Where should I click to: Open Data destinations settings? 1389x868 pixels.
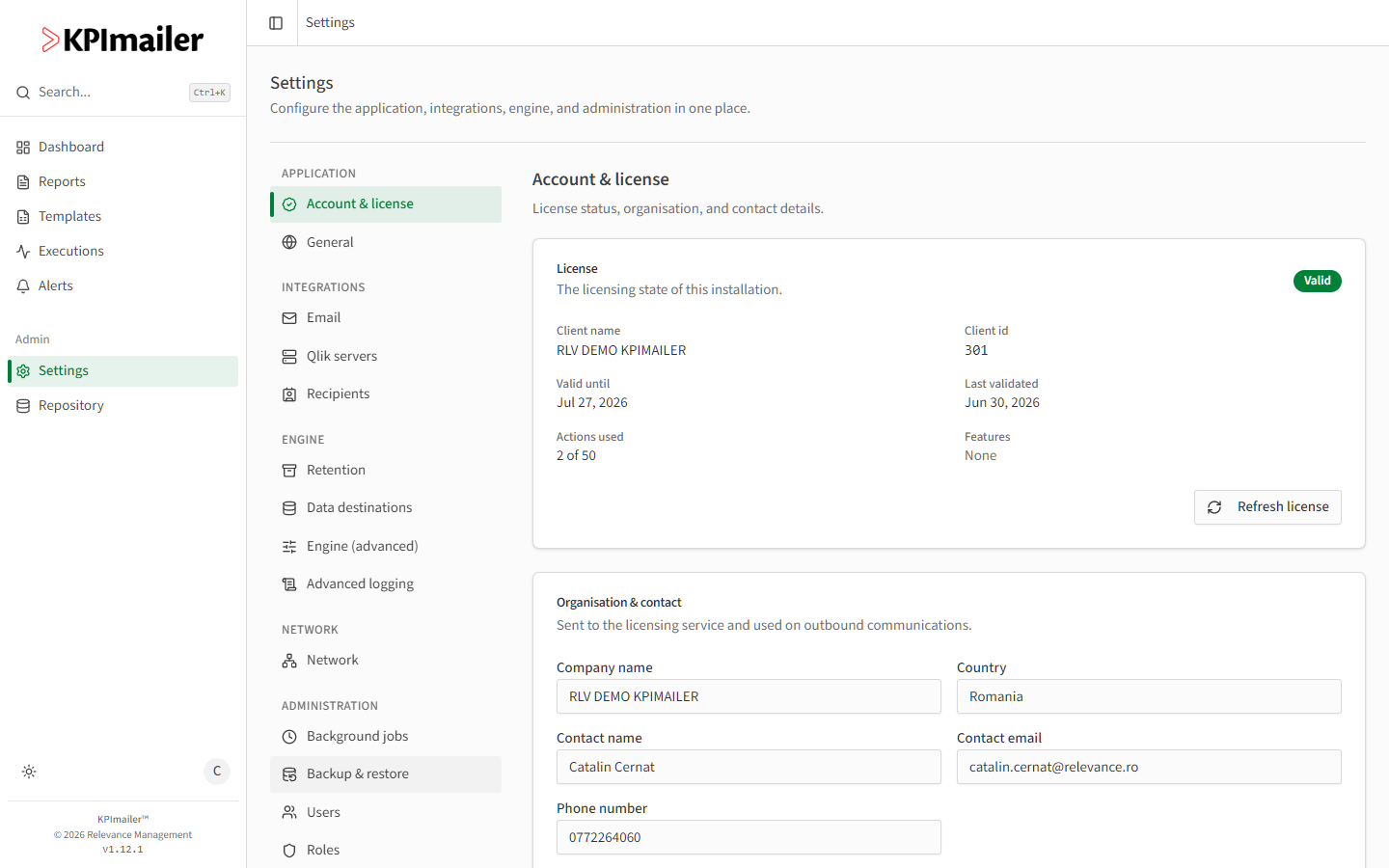tap(386, 508)
